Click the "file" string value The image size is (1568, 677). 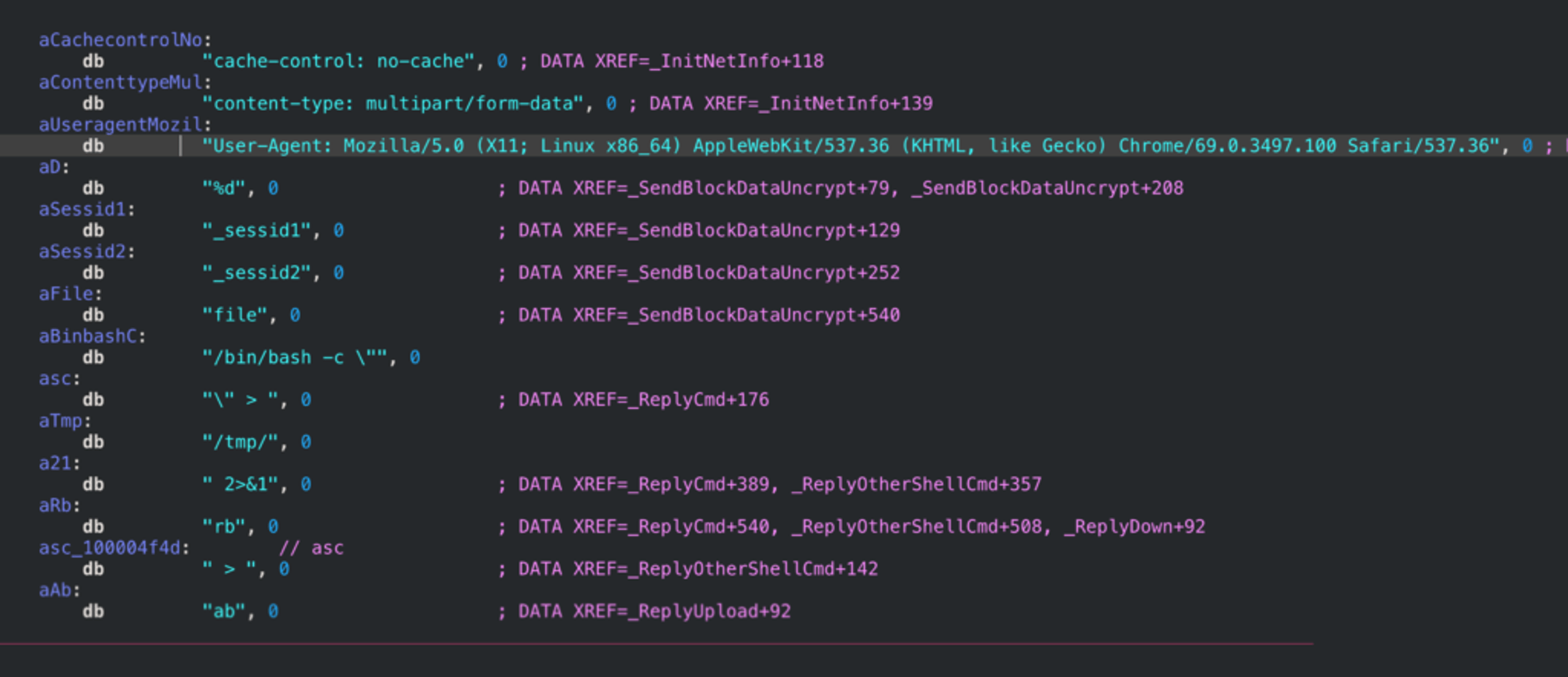coord(235,315)
